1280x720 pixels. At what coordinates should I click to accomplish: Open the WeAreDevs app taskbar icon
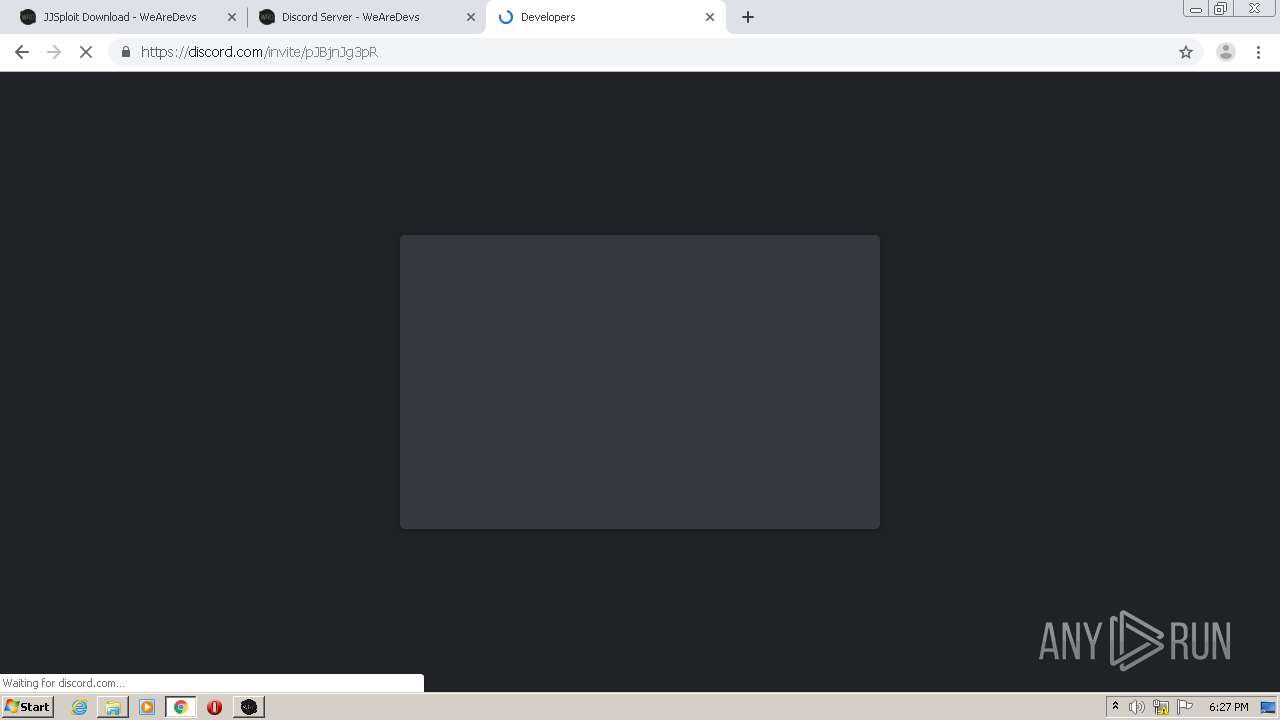249,707
